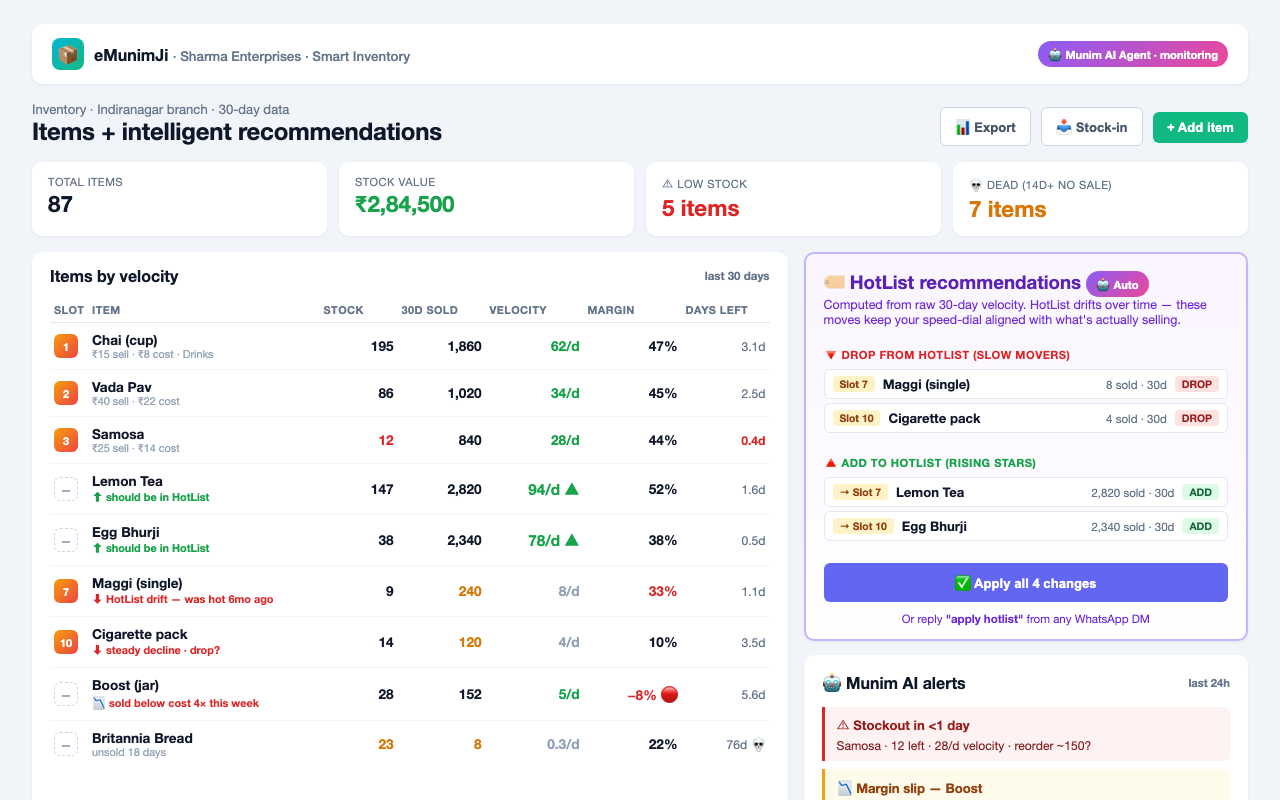Open the Low Stock 5 items card

tap(793, 199)
